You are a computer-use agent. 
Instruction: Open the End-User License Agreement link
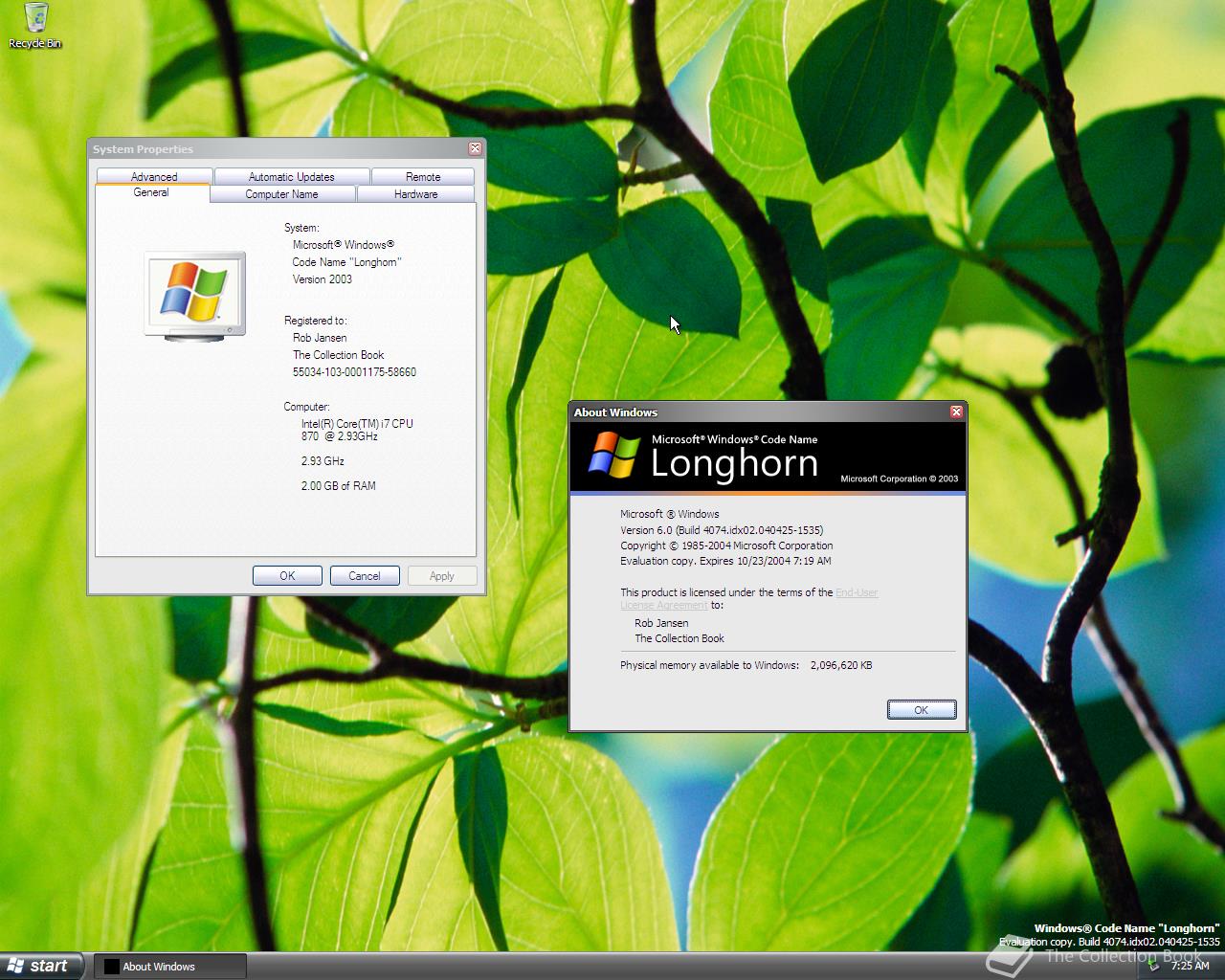pos(749,598)
